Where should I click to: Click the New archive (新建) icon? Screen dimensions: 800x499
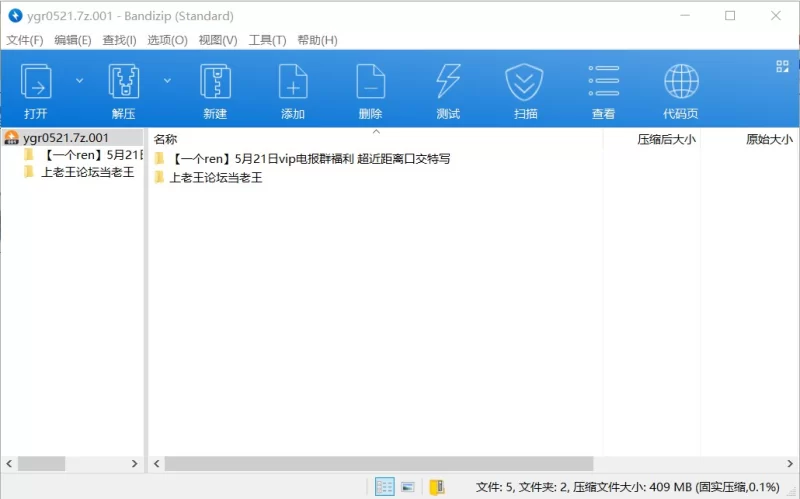coord(215,82)
